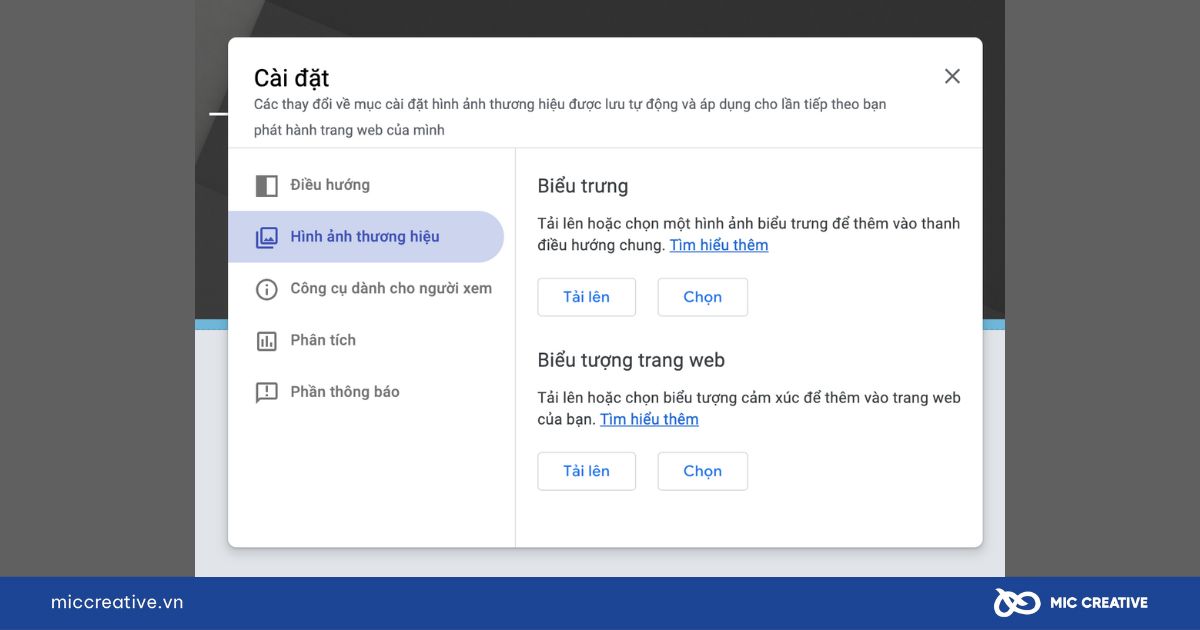Image resolution: width=1200 pixels, height=630 pixels.
Task: Click Tải lên under Biểu tượng trang web
Action: click(586, 471)
